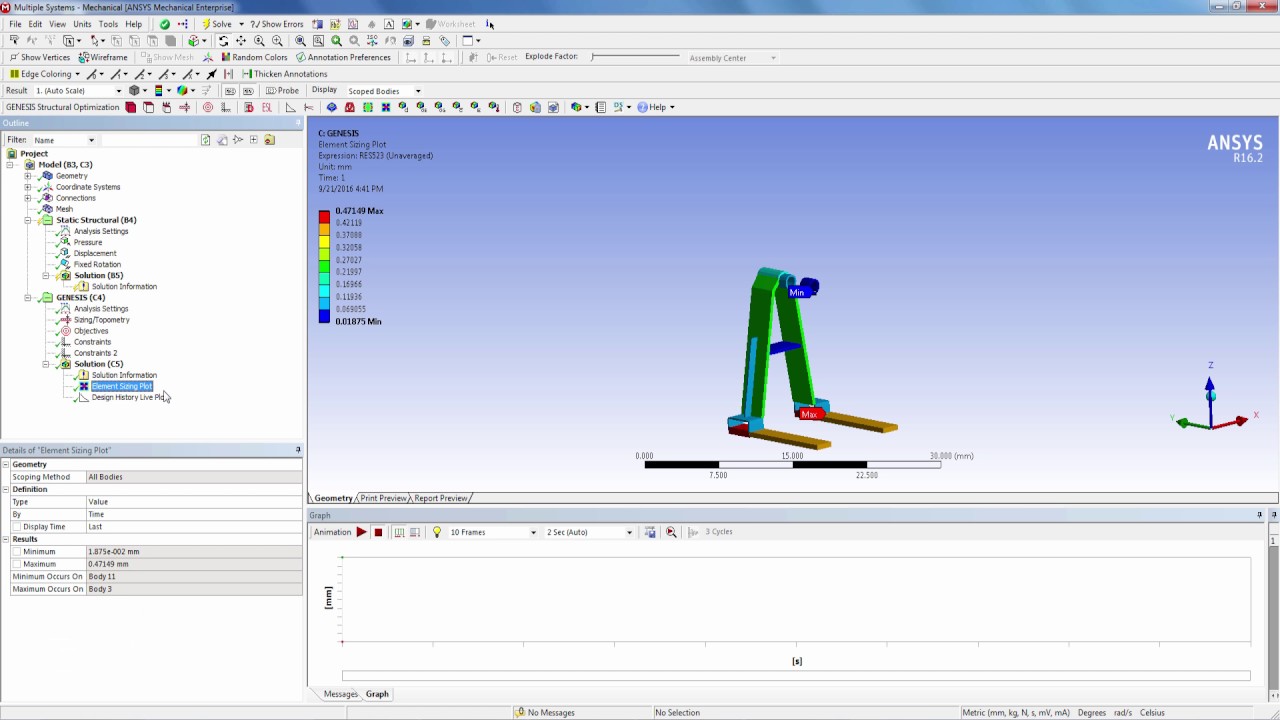
Task: Click the zoom icon in Graph toolbar
Action: coord(671,532)
